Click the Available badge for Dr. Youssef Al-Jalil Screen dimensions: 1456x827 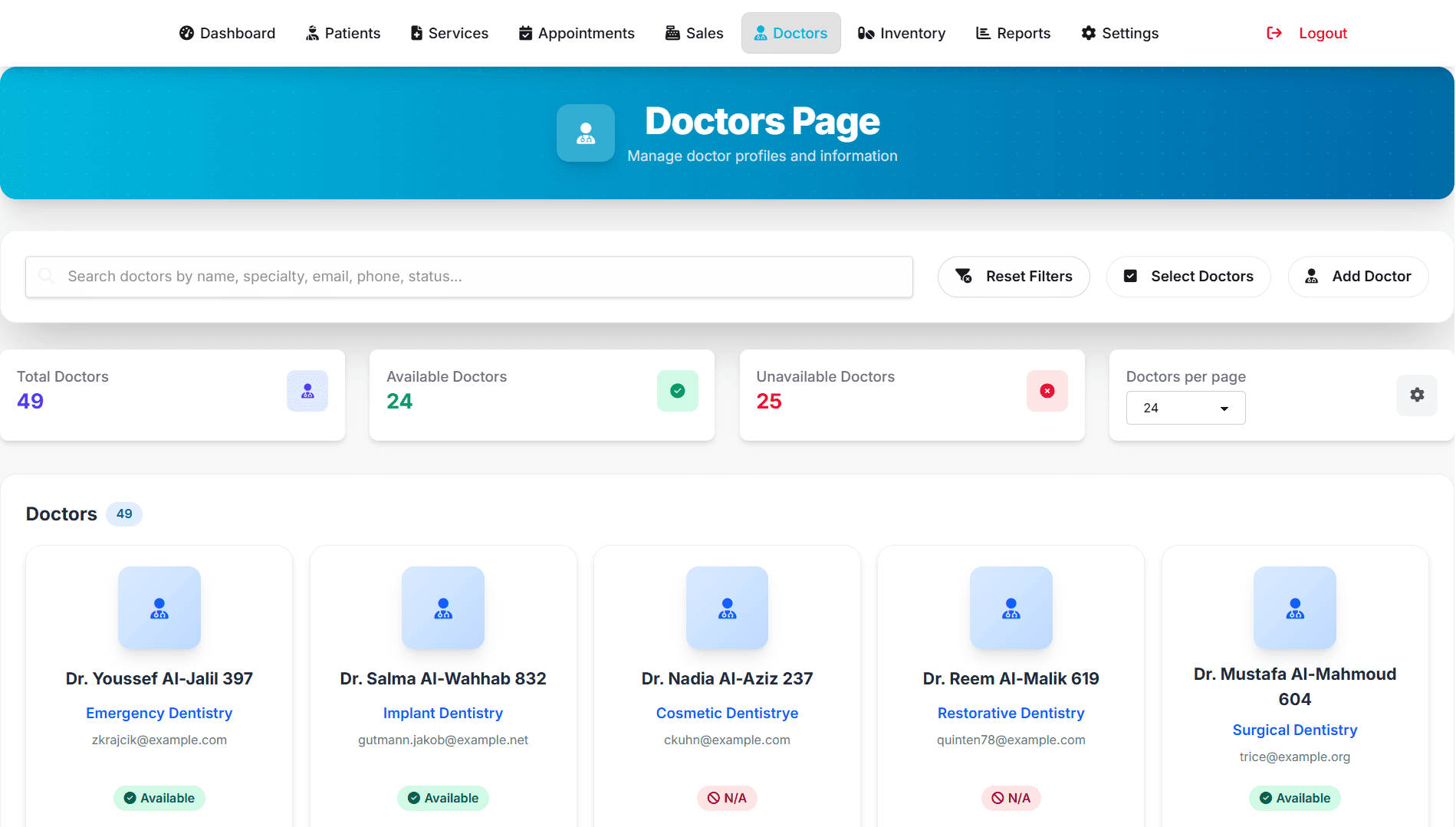pos(159,798)
